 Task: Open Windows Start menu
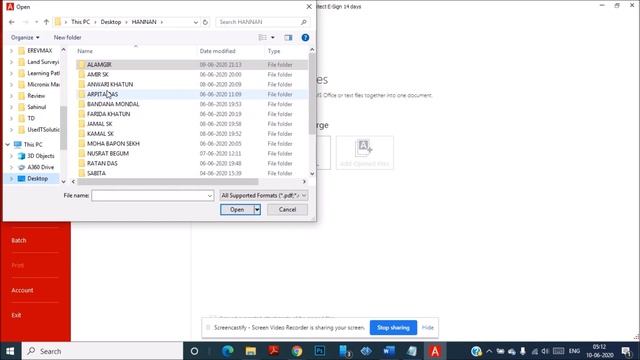coord(10,351)
